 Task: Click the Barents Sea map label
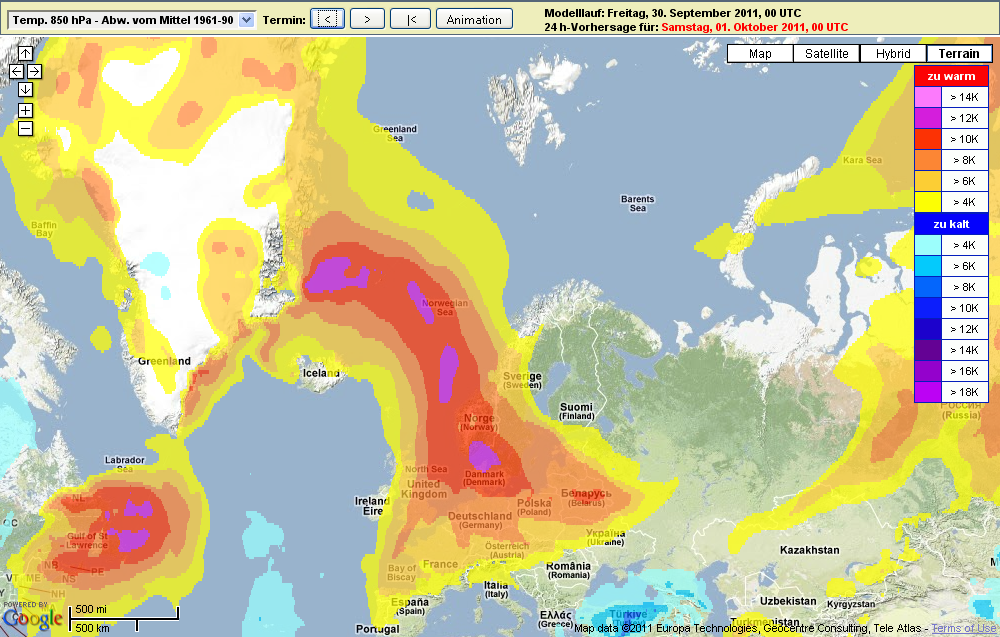pyautogui.click(x=638, y=203)
